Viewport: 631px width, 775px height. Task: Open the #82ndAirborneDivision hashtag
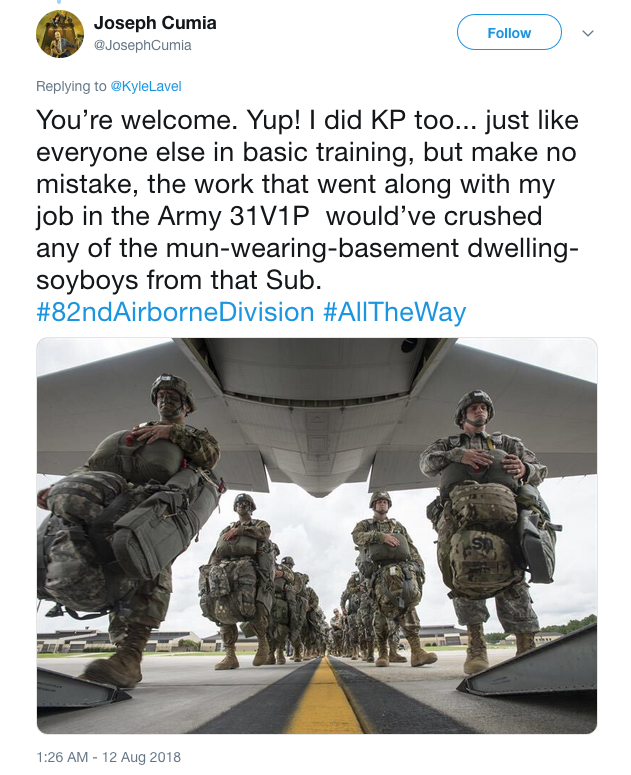tap(175, 312)
